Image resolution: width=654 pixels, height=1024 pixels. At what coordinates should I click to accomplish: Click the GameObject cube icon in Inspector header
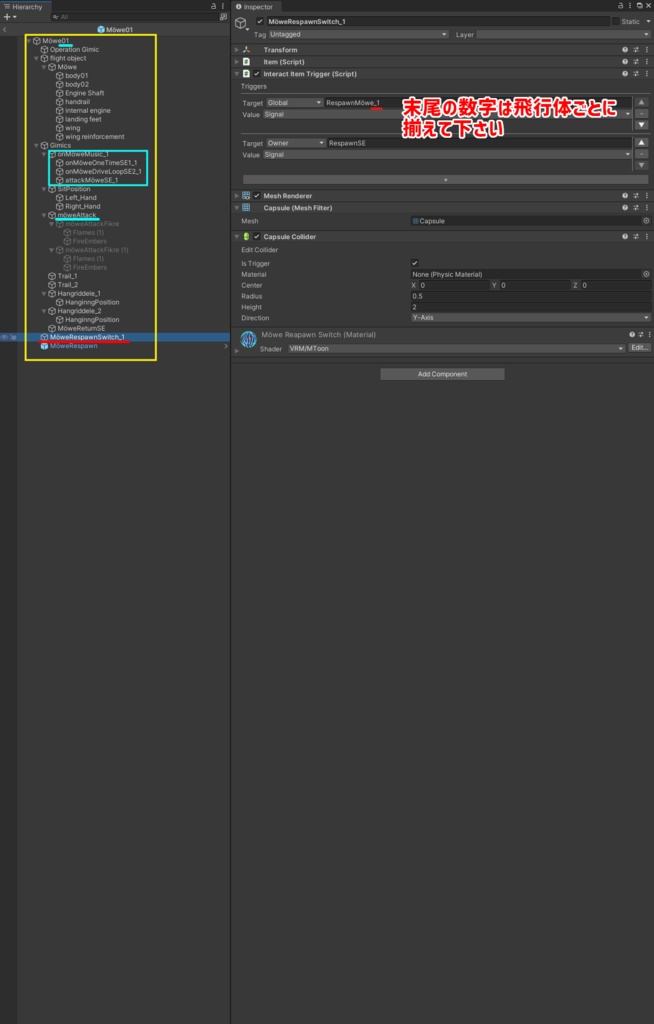240,24
